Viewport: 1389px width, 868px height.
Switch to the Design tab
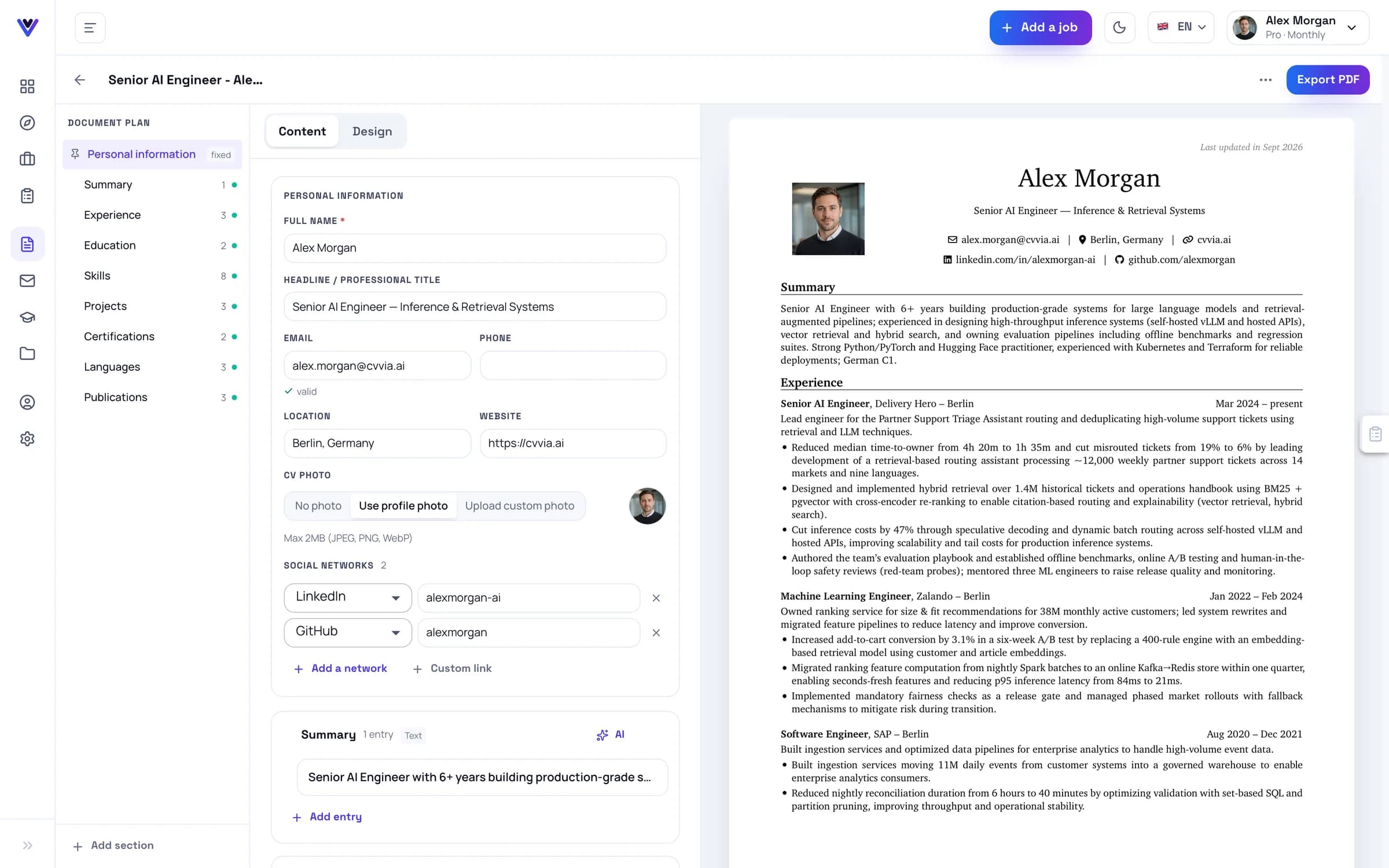pos(372,131)
